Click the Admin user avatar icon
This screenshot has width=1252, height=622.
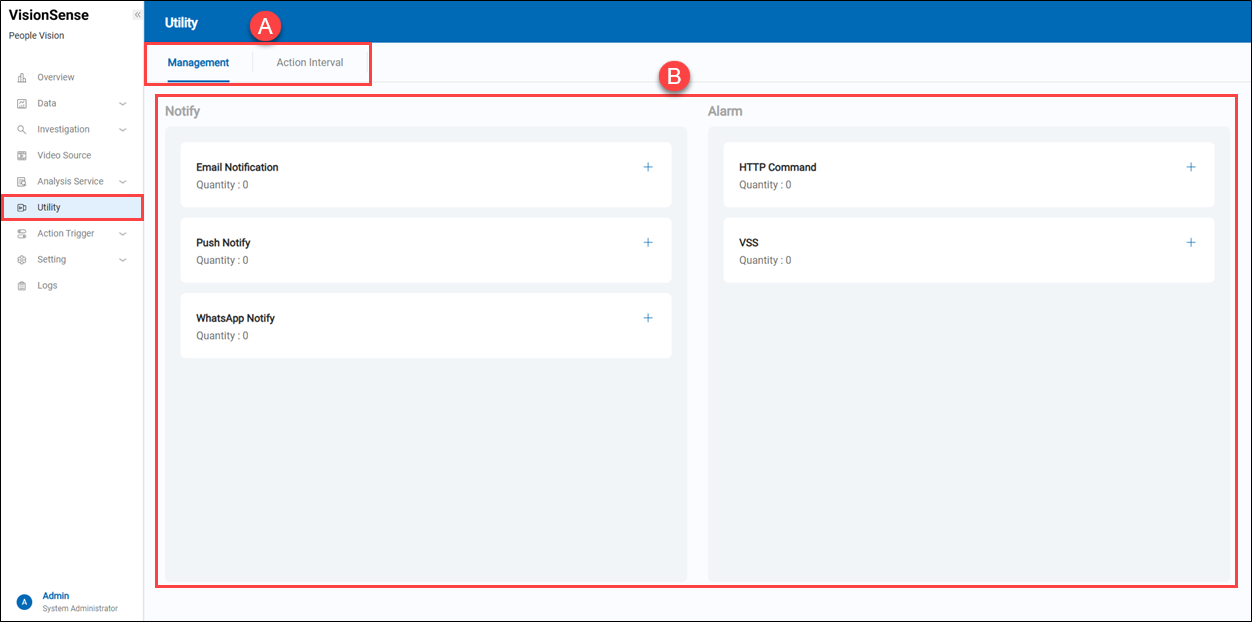[x=24, y=602]
